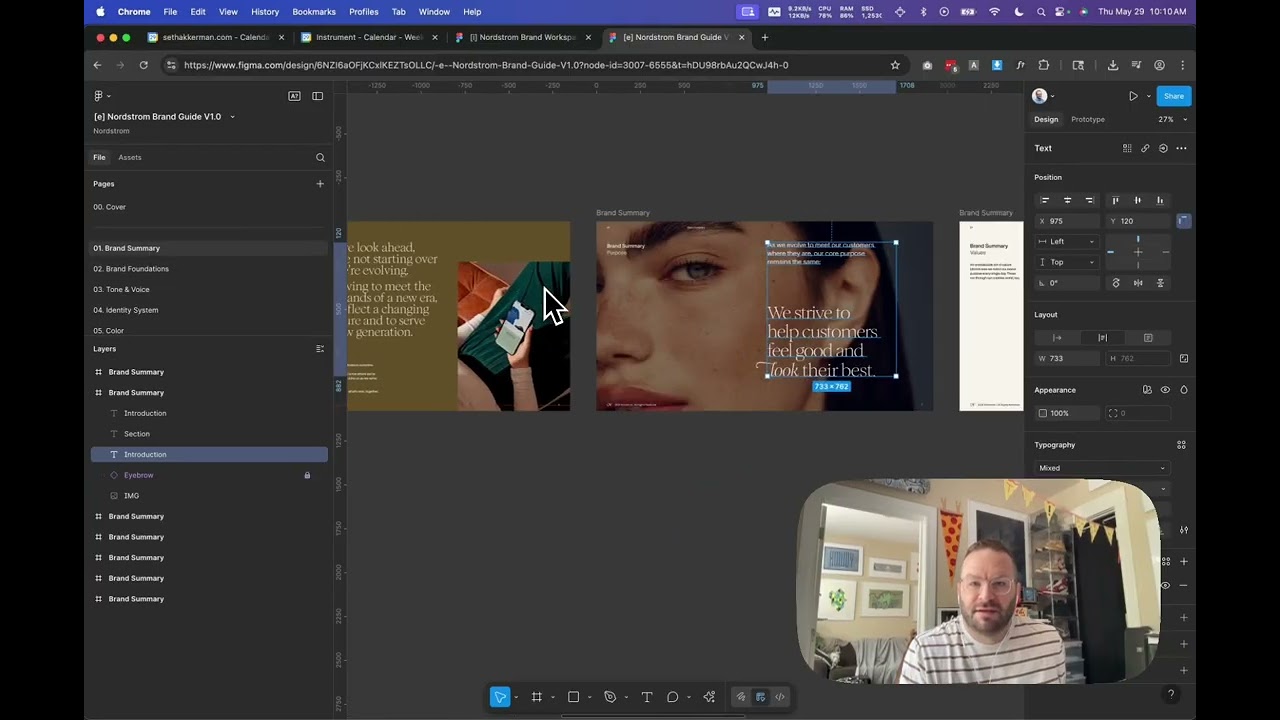Open Frame tool options arrow
The height and width of the screenshot is (720, 1280).
coord(552,697)
